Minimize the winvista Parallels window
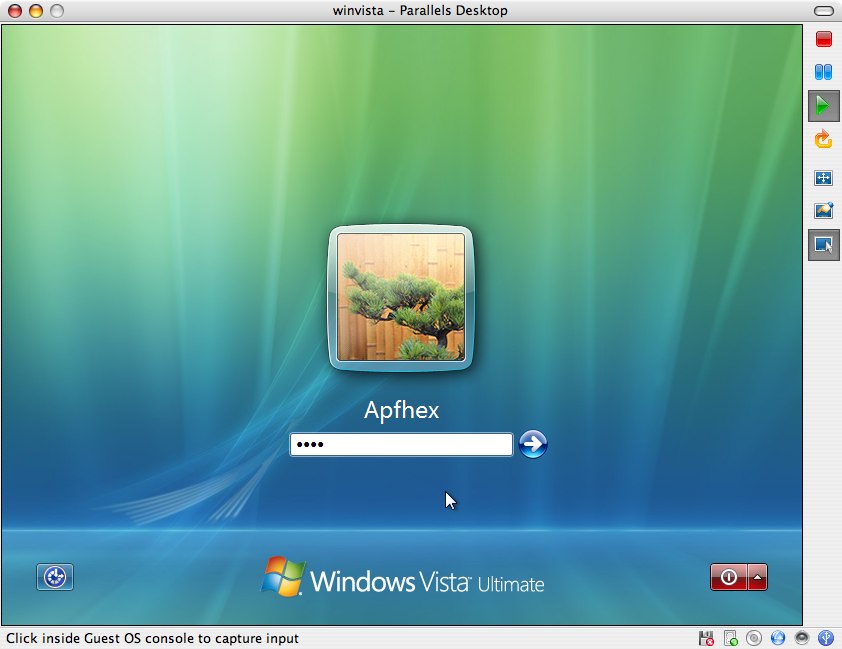 [35, 11]
